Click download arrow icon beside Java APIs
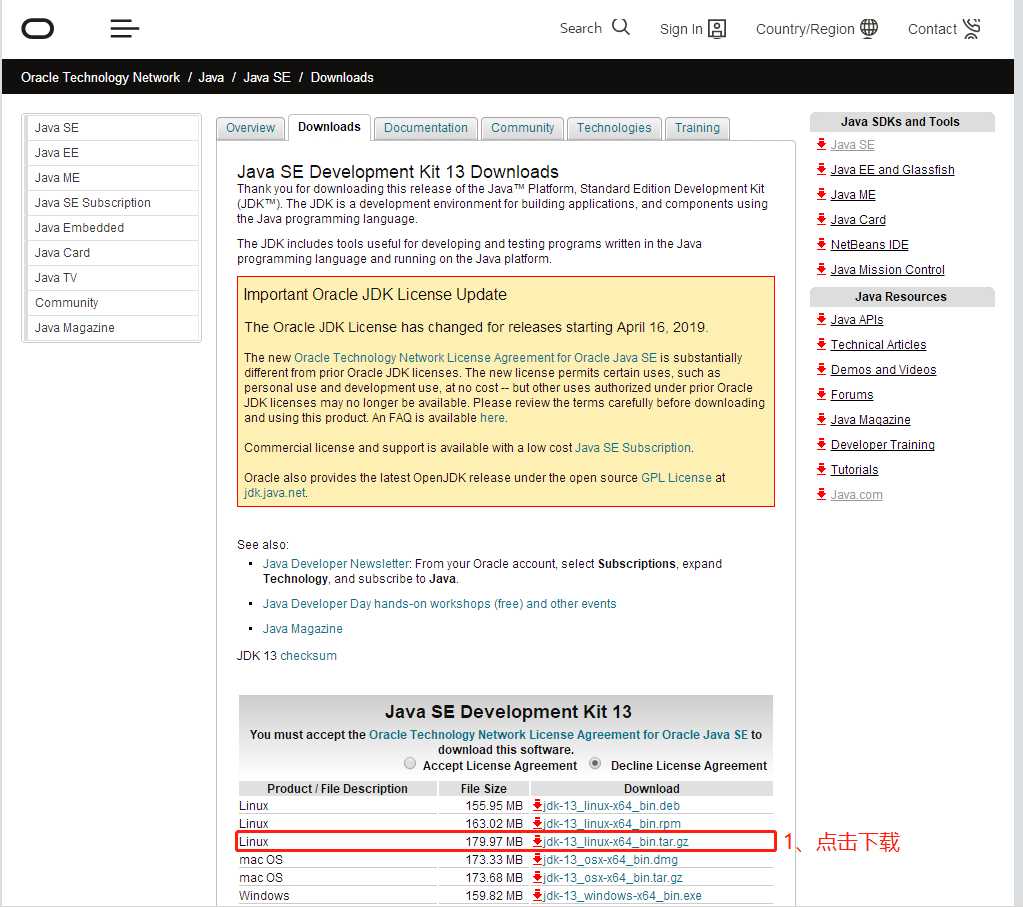The width and height of the screenshot is (1023, 907). (821, 320)
